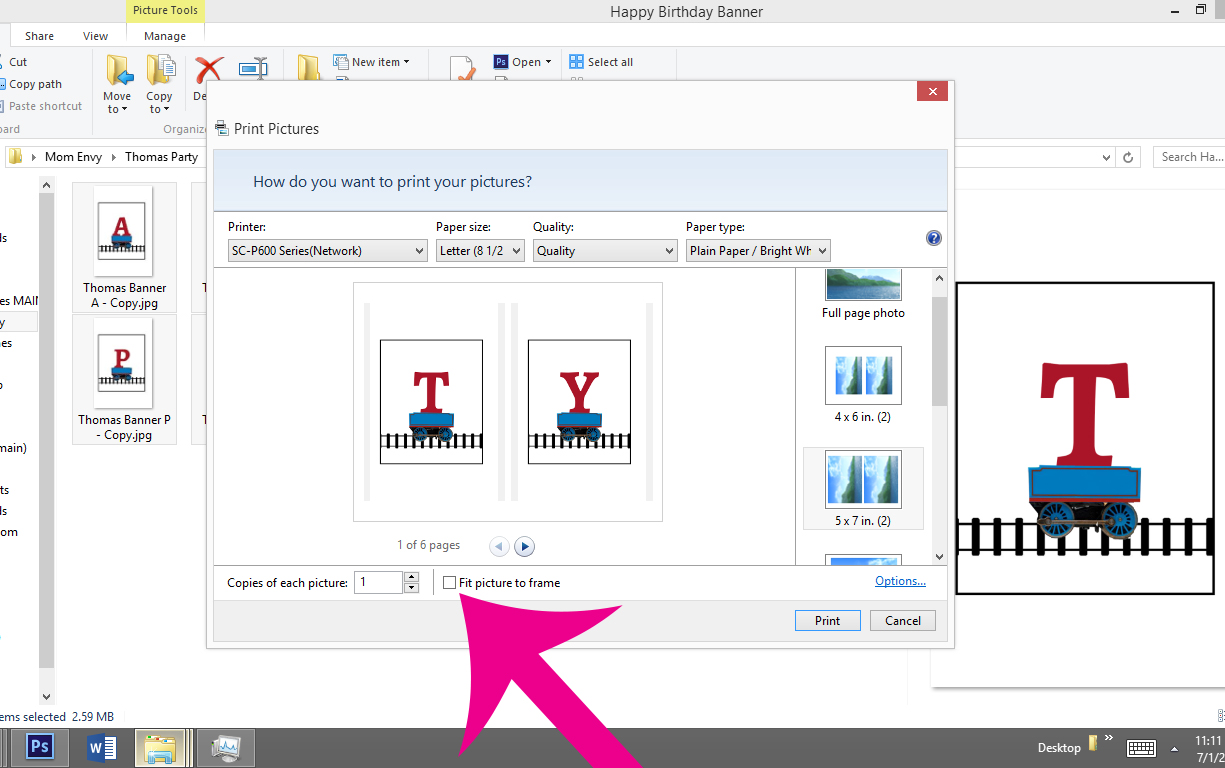
Task: Select Thomas Banner A - Copy.jpg file
Action: pos(124,247)
